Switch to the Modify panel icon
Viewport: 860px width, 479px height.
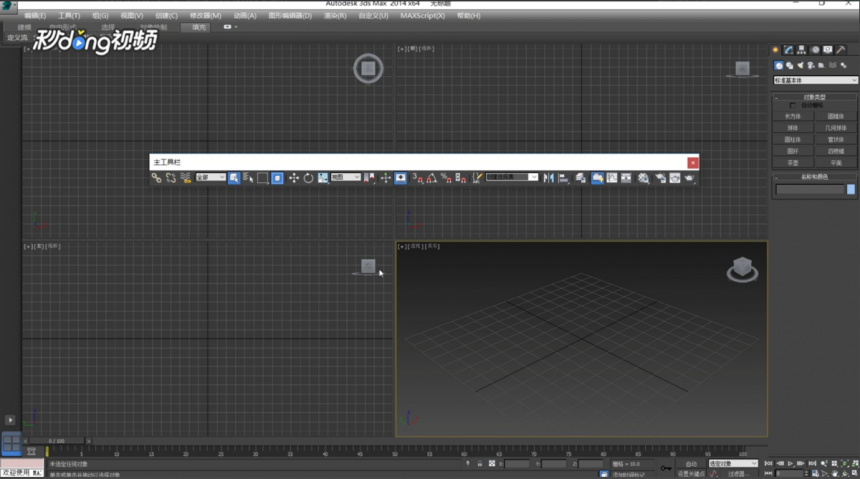[788, 50]
